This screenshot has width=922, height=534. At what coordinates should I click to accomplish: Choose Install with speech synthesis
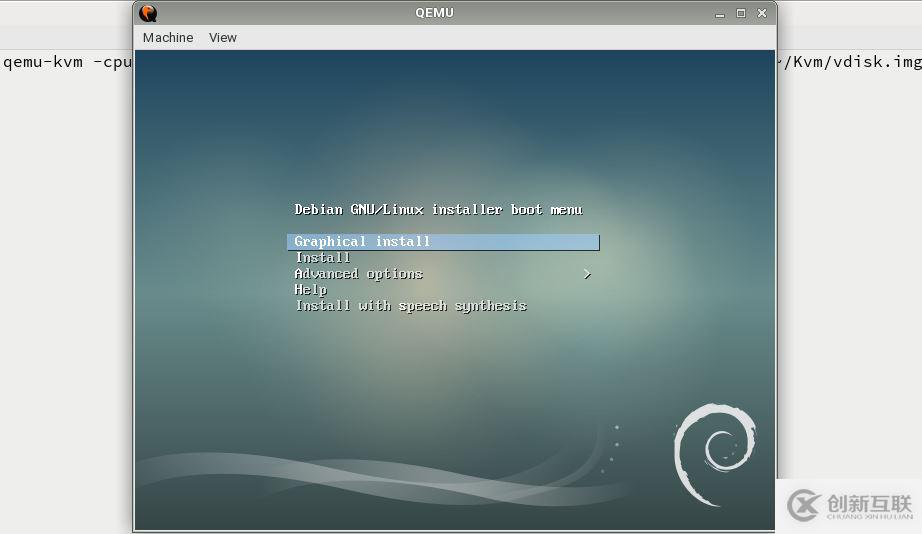tap(411, 306)
